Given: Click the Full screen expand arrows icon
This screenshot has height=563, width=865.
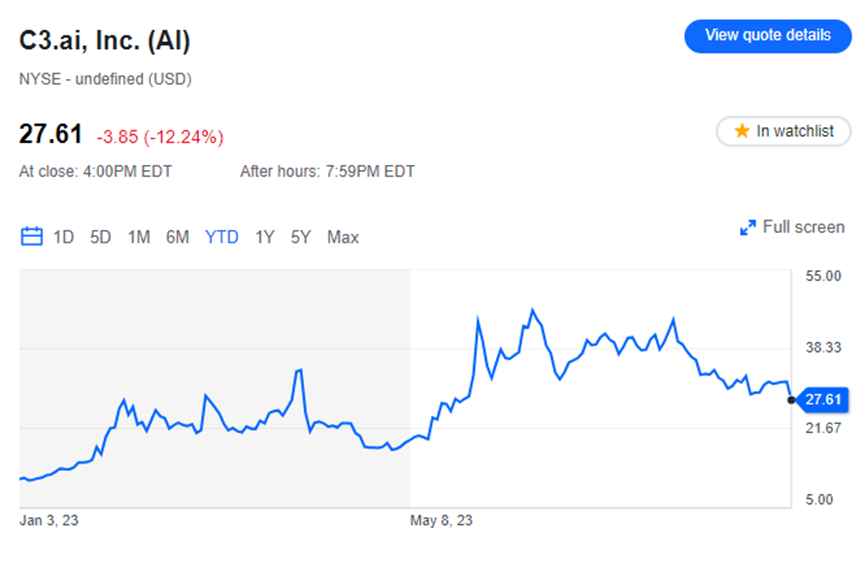Looking at the screenshot, I should tap(748, 228).
